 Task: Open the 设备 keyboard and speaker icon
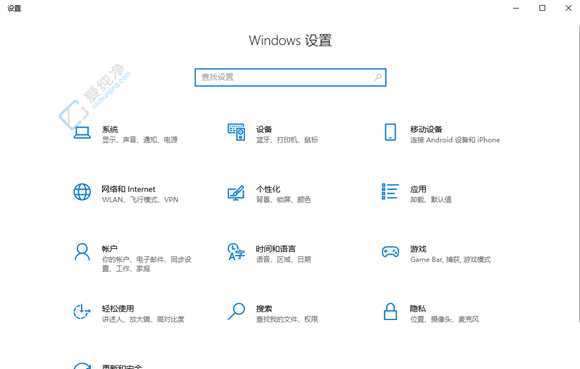[236, 132]
